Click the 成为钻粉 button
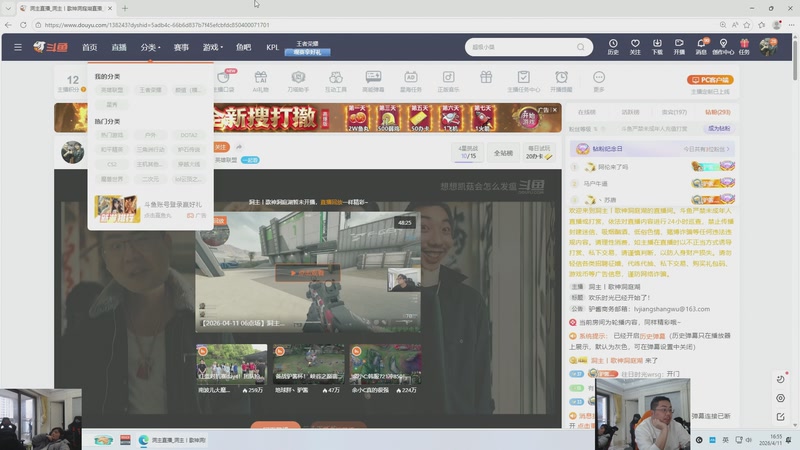The width and height of the screenshot is (800, 450). point(718,129)
